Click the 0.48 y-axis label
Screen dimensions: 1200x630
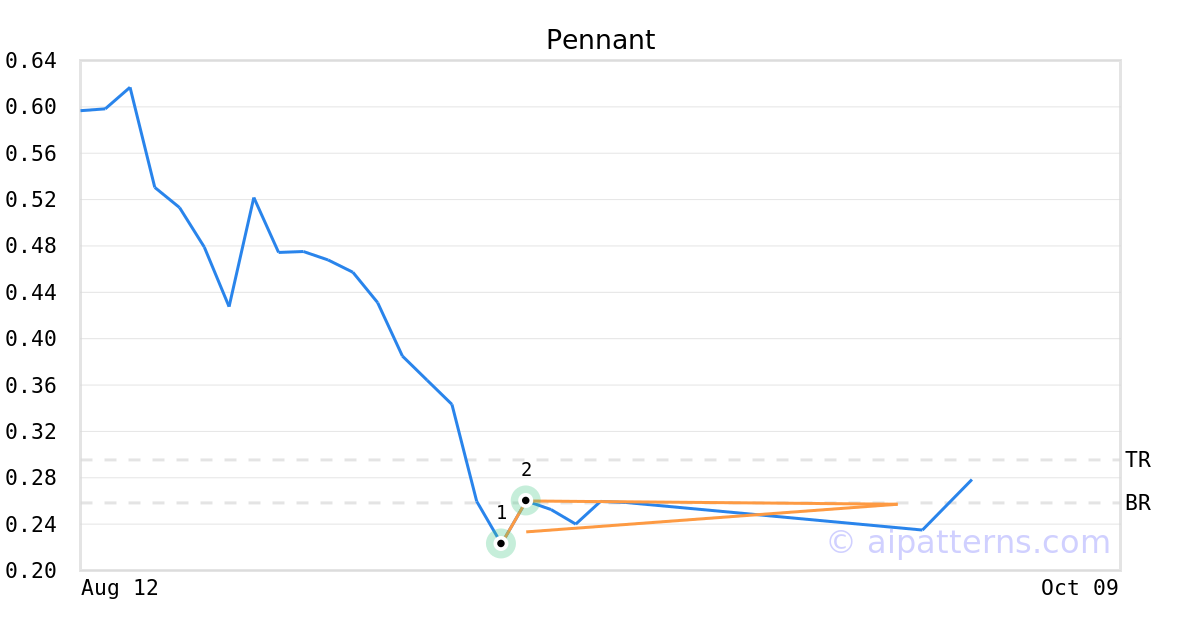click(x=30, y=246)
